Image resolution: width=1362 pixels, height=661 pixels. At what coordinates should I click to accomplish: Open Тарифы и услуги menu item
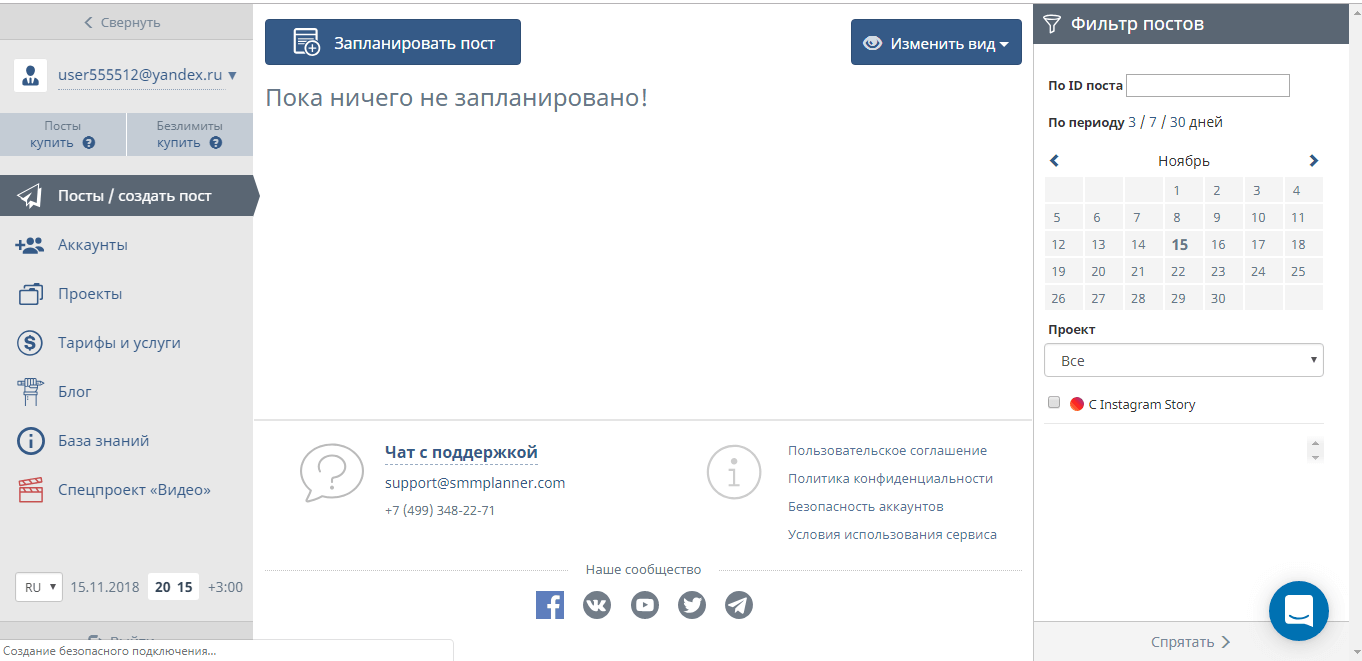click(x=119, y=343)
